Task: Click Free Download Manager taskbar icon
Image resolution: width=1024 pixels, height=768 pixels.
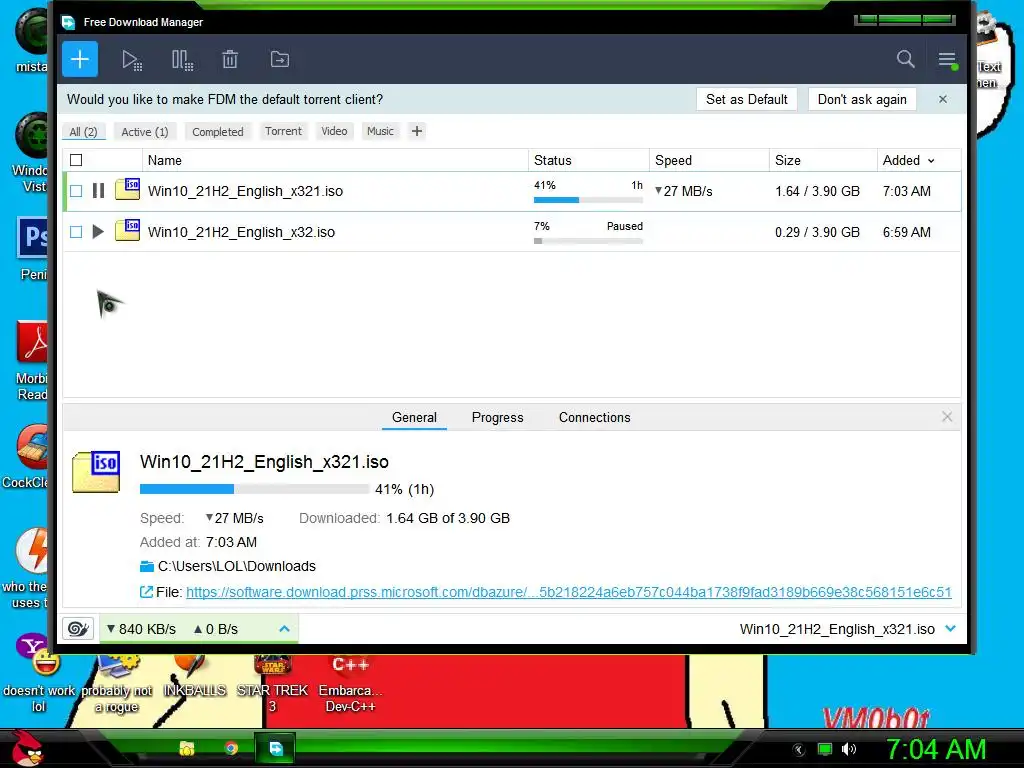Action: [275, 748]
